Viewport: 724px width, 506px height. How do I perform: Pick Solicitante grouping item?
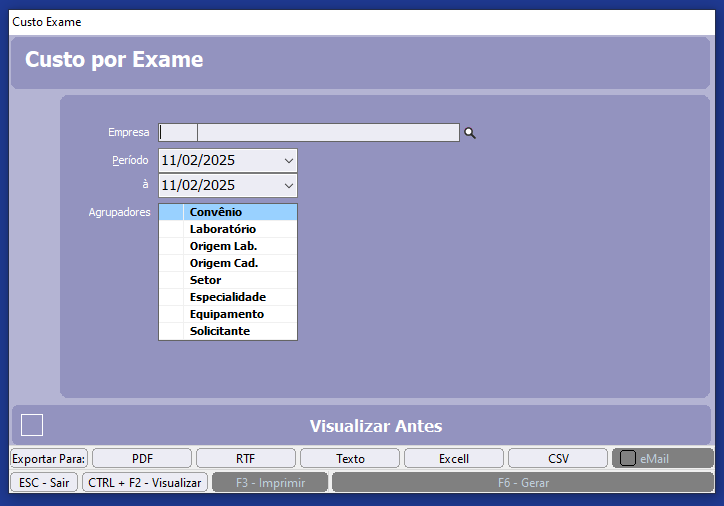[219, 331]
